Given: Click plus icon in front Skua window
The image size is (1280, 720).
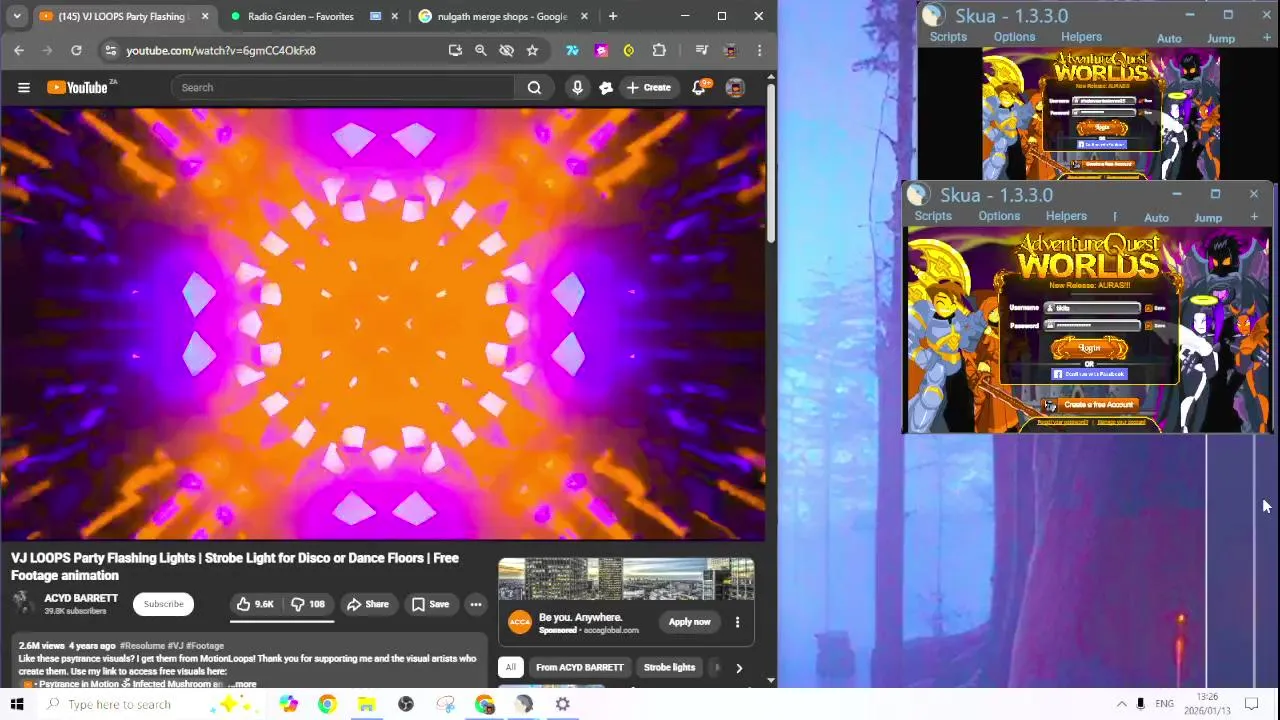Looking at the screenshot, I should pos(1252,217).
